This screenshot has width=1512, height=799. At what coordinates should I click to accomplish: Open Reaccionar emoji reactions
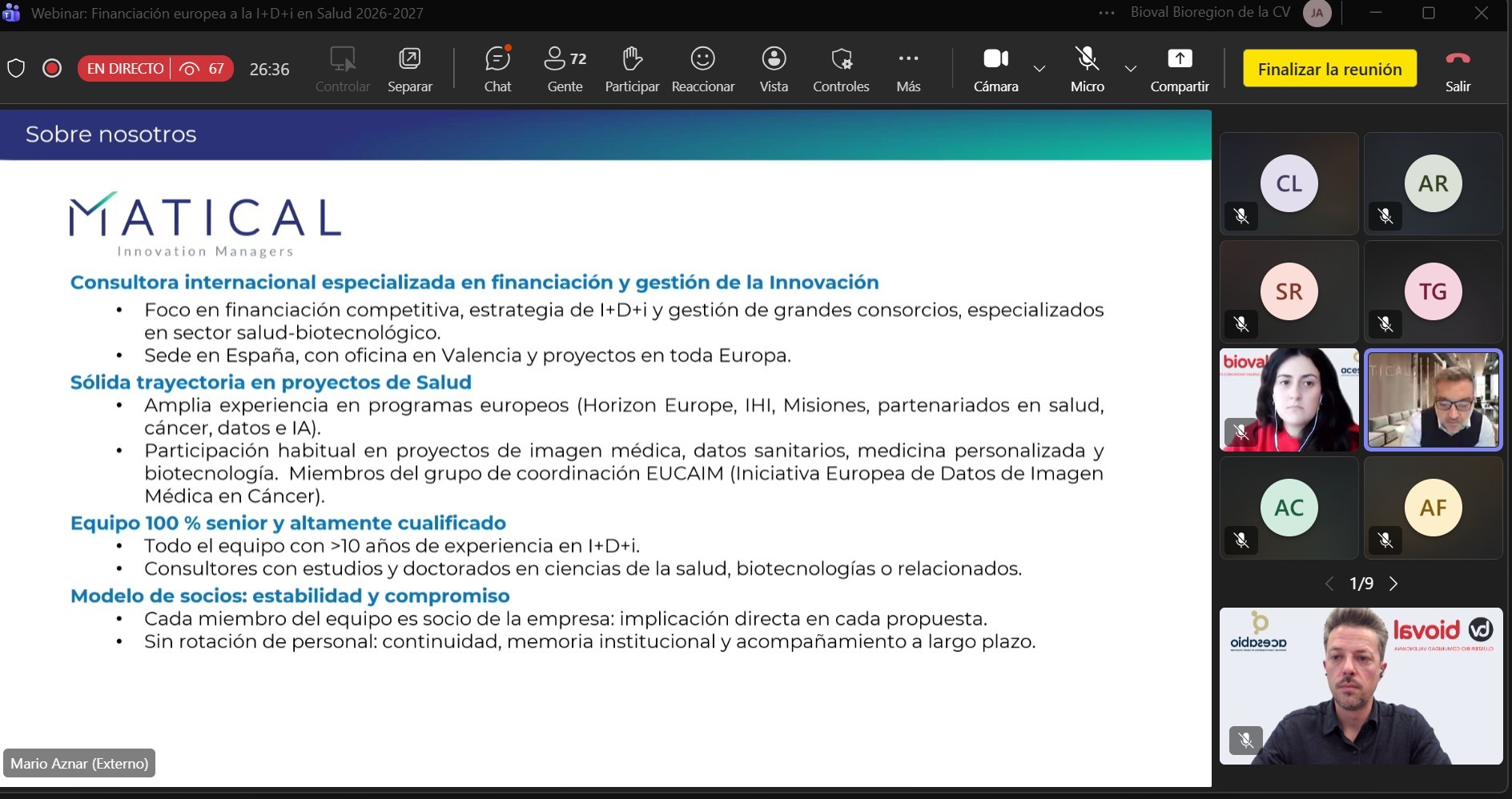click(x=702, y=69)
